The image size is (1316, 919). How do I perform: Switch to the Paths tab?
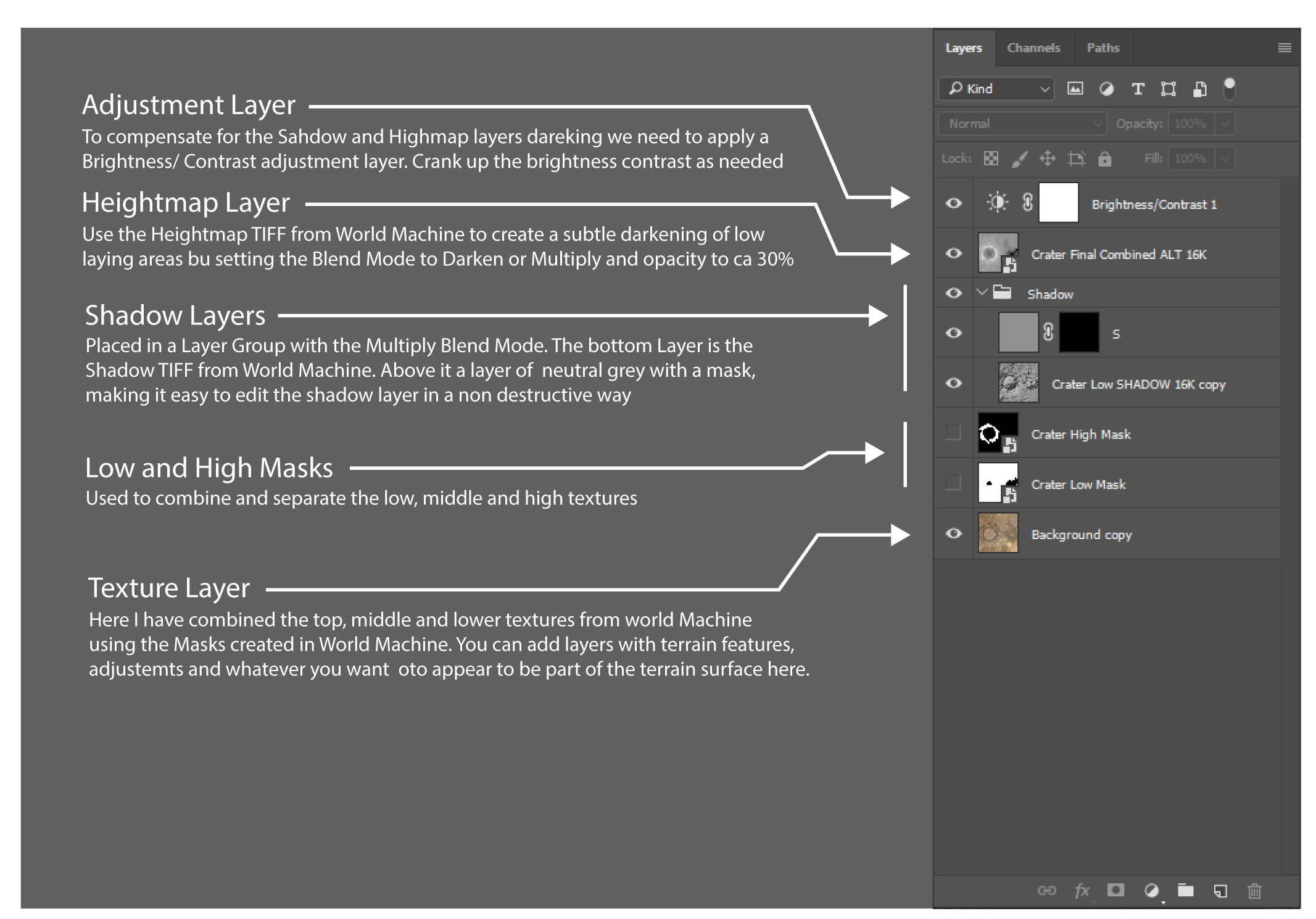click(x=1103, y=48)
